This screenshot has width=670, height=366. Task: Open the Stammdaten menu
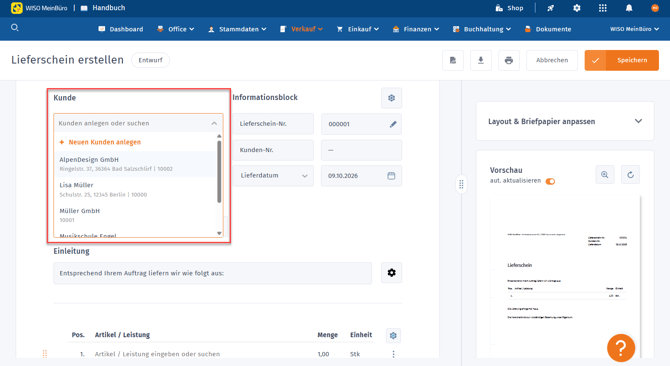237,29
